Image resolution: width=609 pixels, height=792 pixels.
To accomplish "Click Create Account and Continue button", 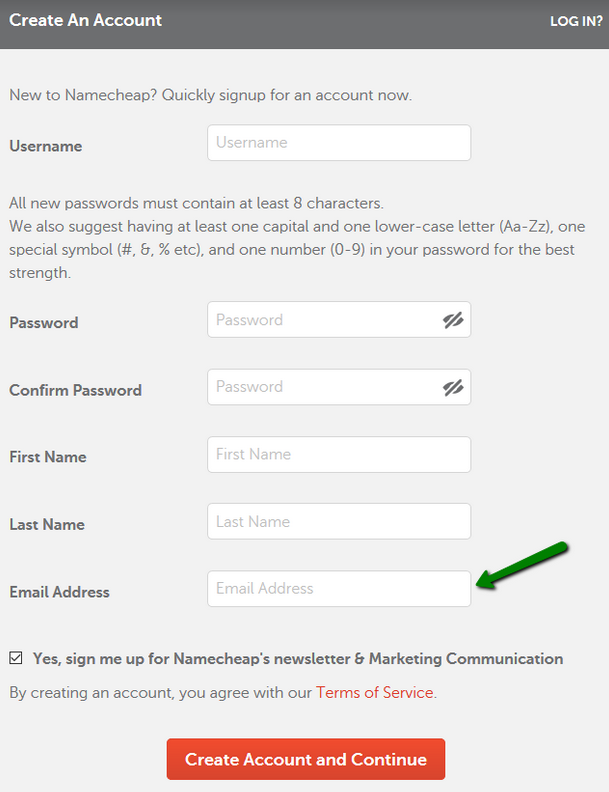I will point(306,759).
